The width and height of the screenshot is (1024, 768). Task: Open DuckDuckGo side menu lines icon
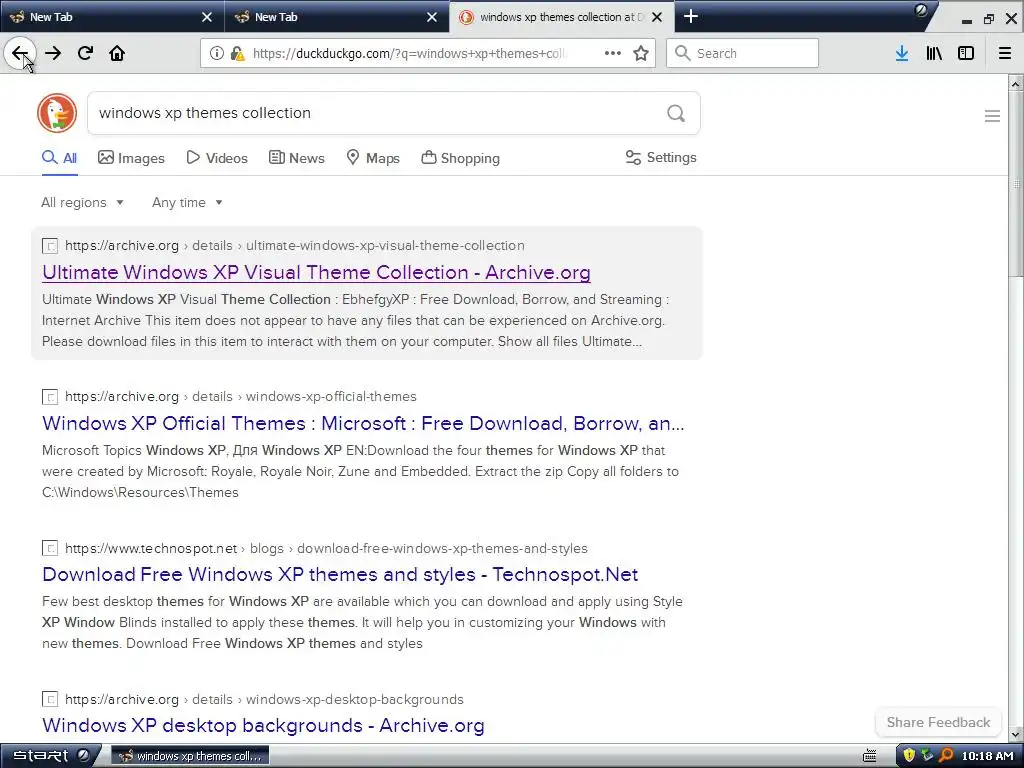(992, 116)
